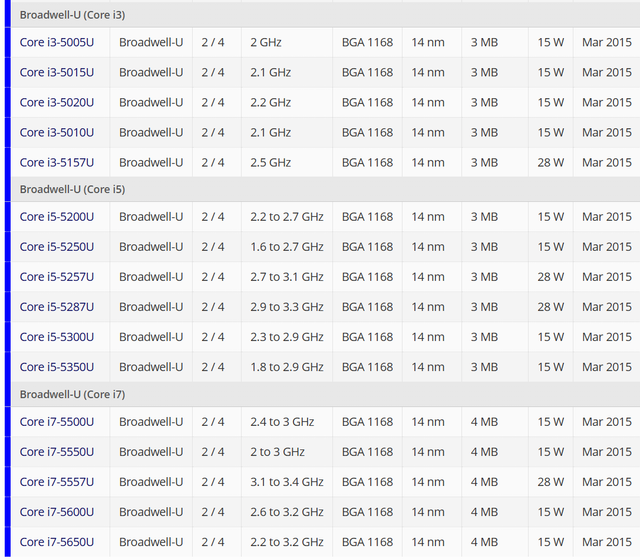The height and width of the screenshot is (560, 640).
Task: Click the 3.1 to 3.4 GHz clock cell
Action: pos(287,482)
